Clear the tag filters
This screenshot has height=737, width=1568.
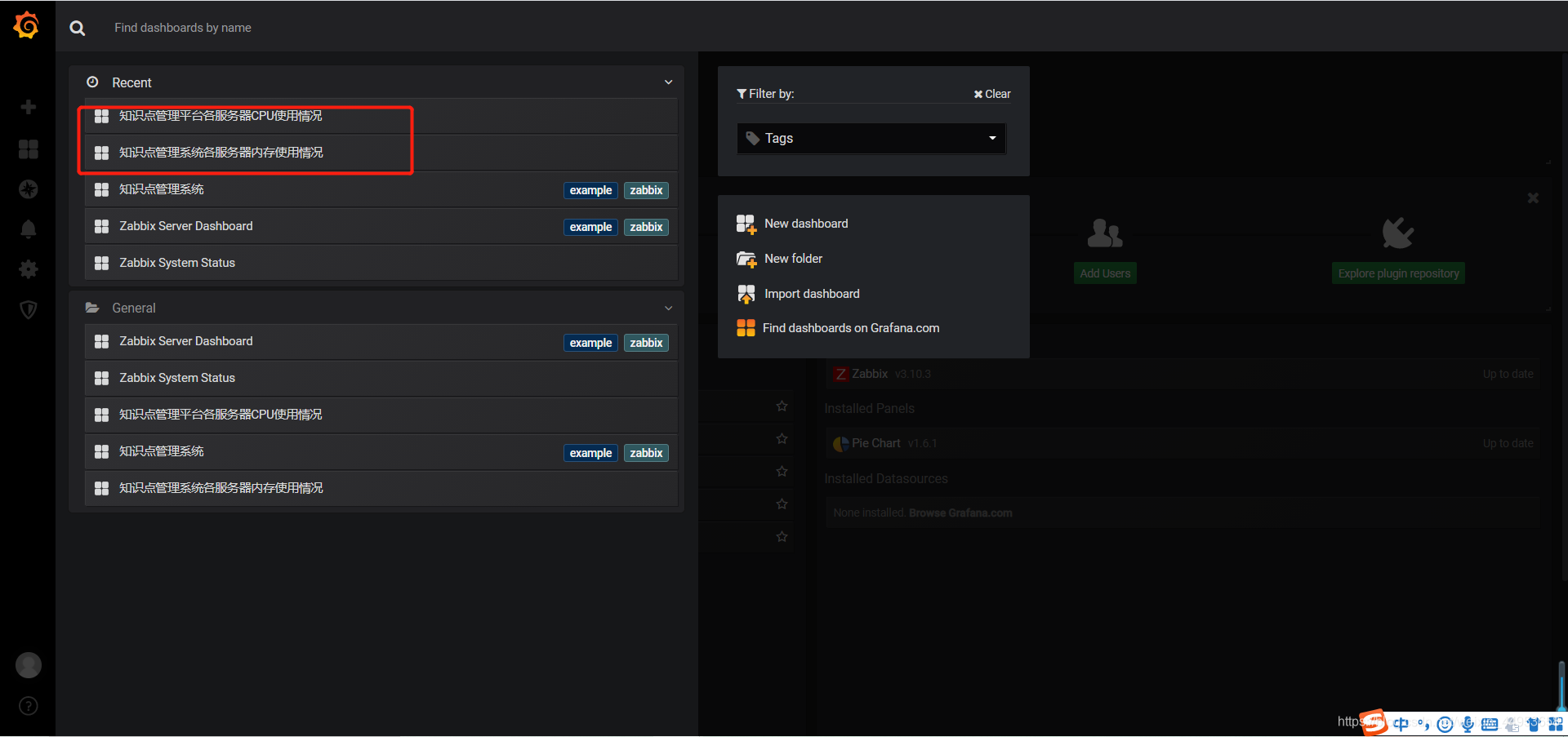(992, 94)
